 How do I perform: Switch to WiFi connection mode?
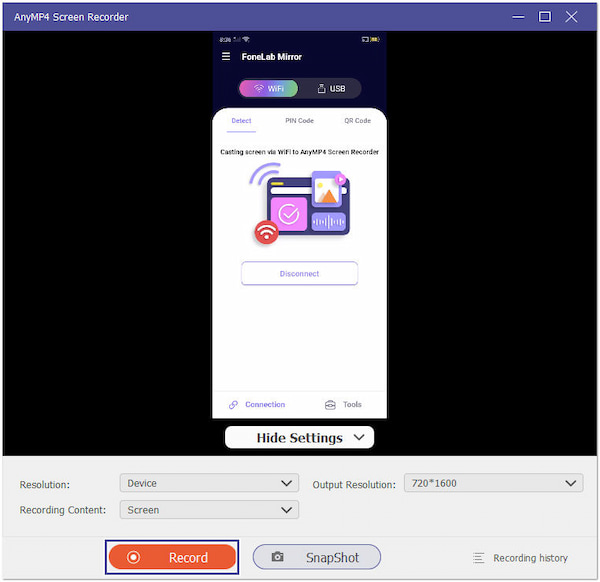[x=269, y=89]
